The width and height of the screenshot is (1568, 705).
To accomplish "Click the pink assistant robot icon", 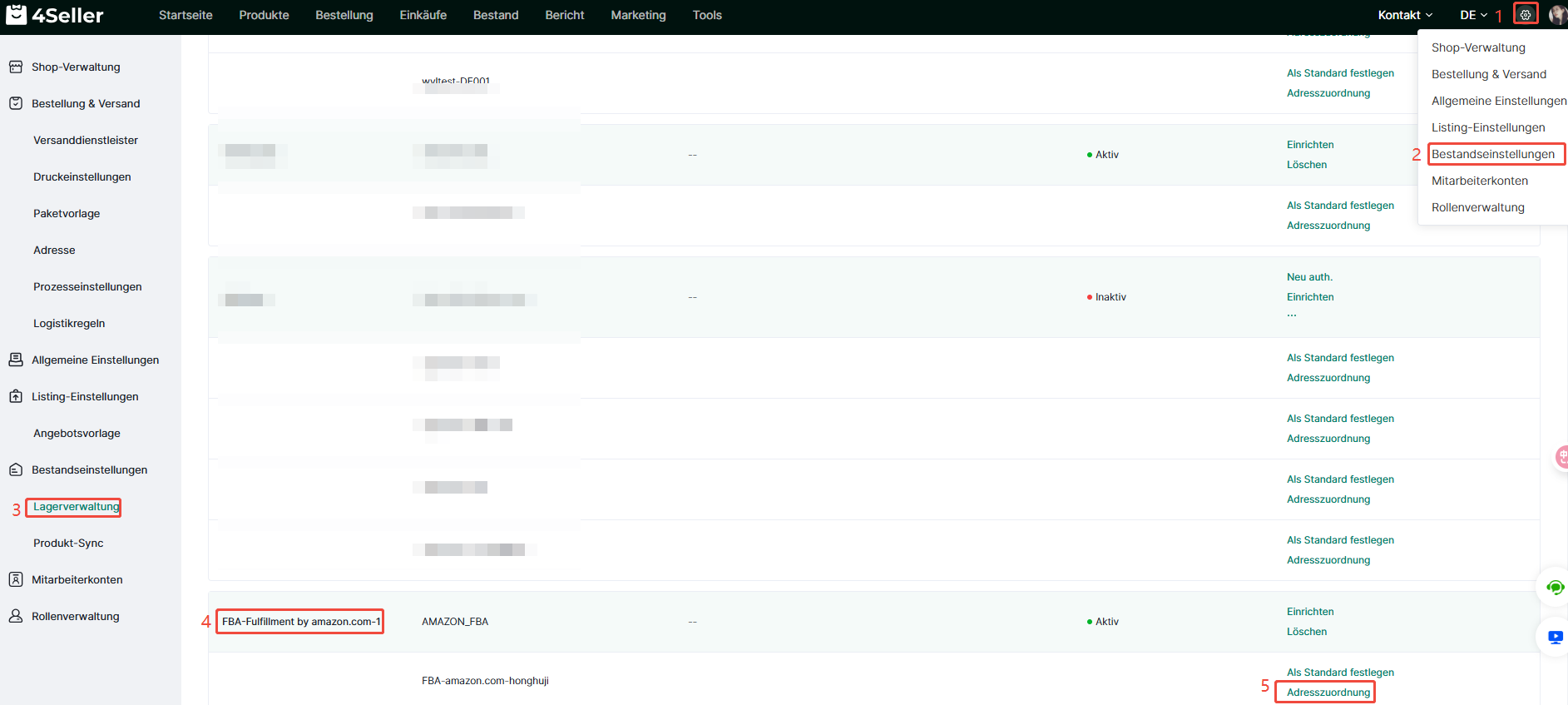I will point(1561,456).
